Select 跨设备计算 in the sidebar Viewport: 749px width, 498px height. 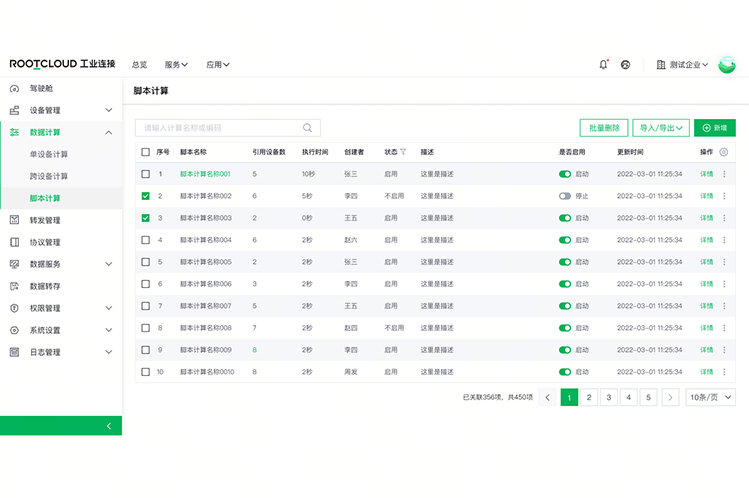tap(49, 176)
